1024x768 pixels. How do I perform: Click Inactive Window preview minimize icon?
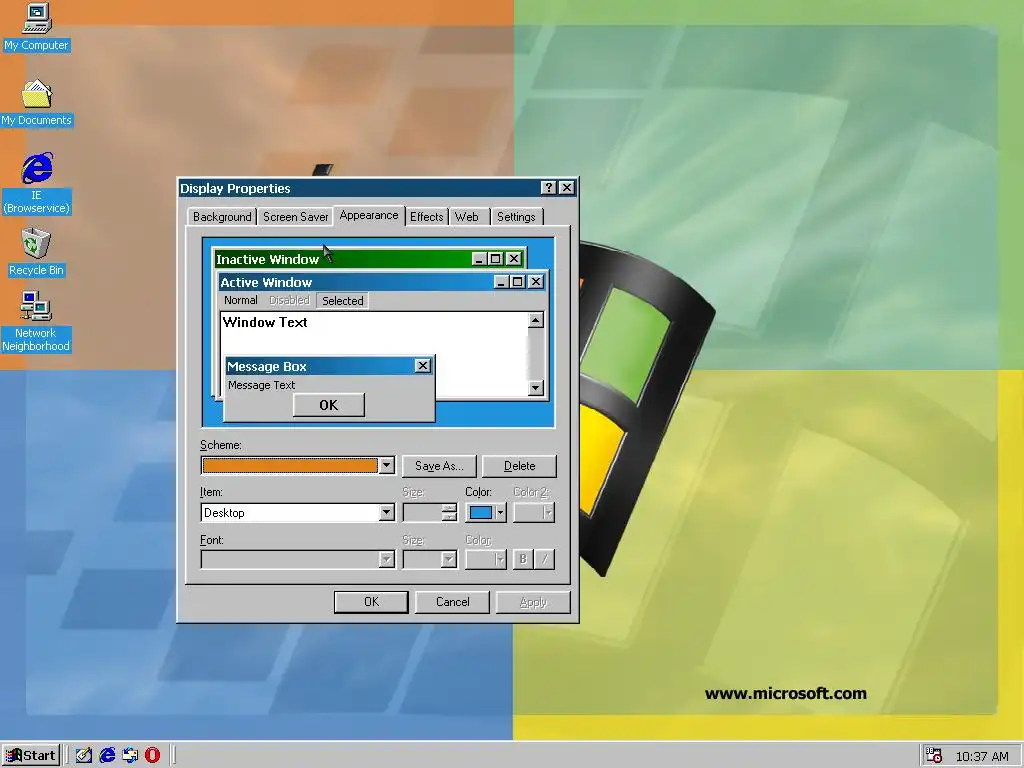pos(479,259)
